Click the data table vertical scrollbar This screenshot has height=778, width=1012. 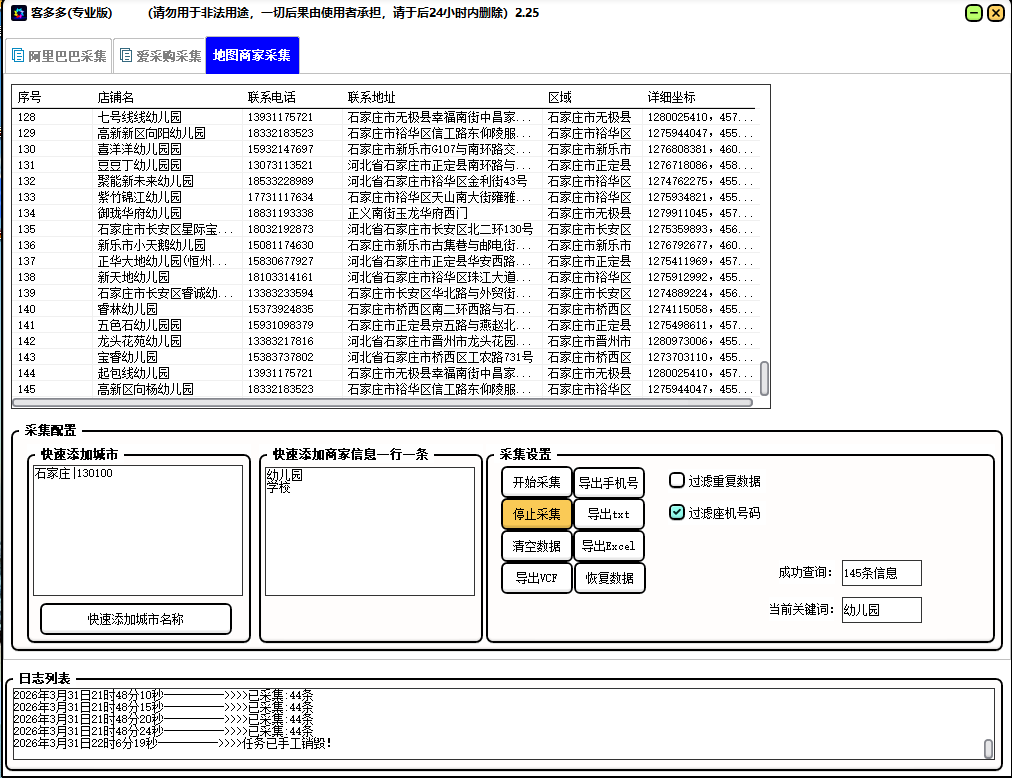click(x=765, y=377)
